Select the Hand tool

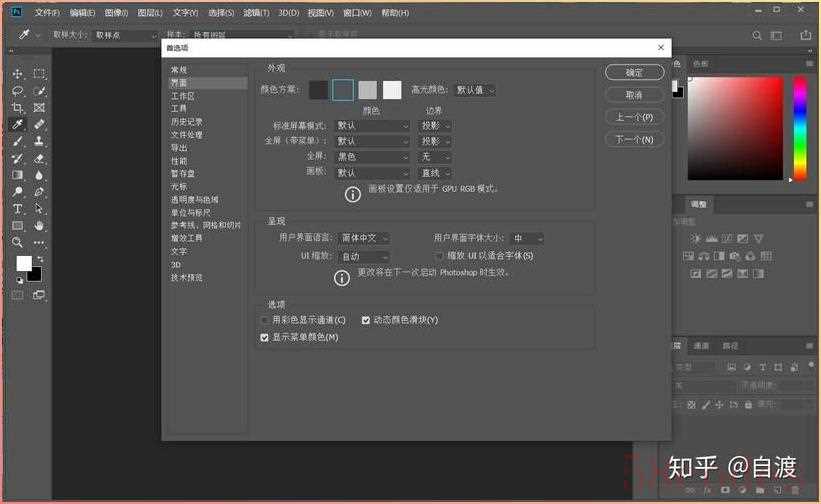39,226
